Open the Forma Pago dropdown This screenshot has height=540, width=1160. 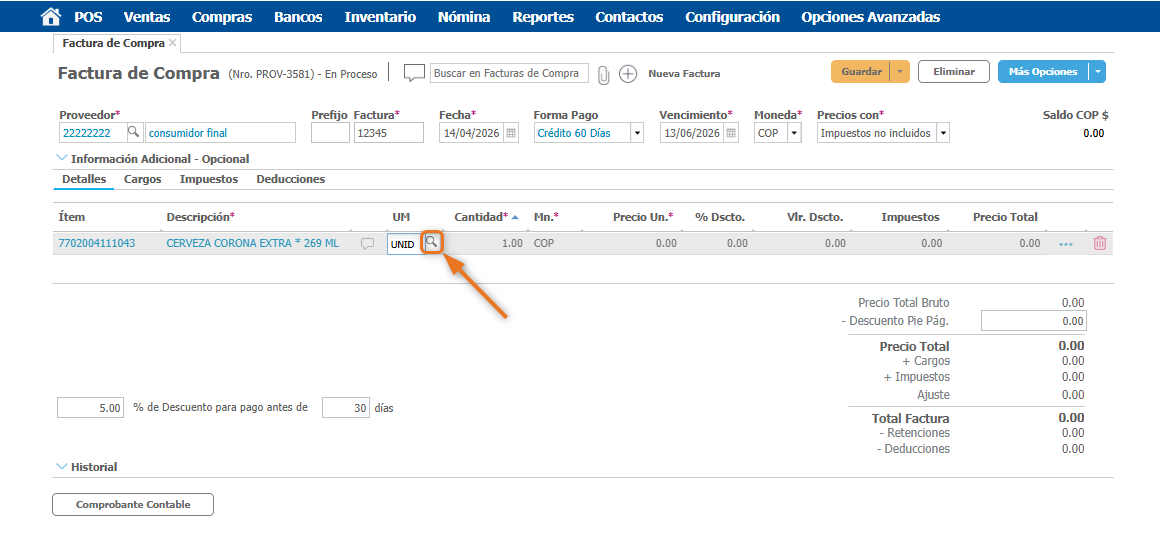[637, 133]
